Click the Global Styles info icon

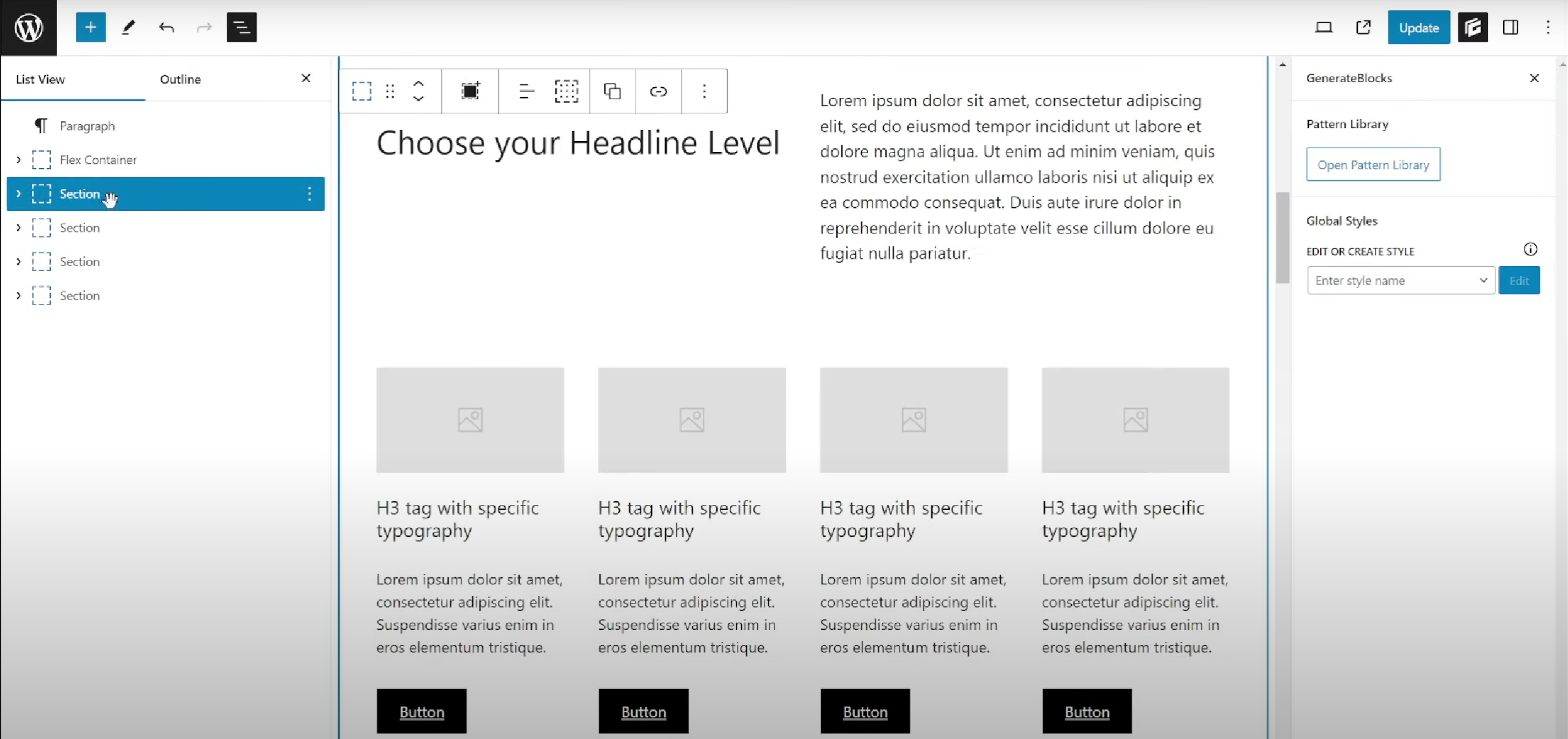point(1530,249)
